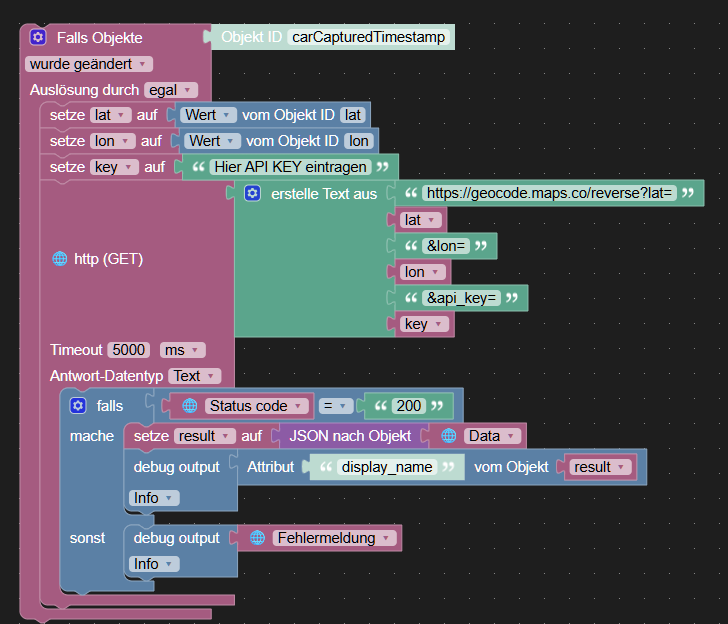
Task: Edit the '&api_key=' text field
Action: point(462,298)
